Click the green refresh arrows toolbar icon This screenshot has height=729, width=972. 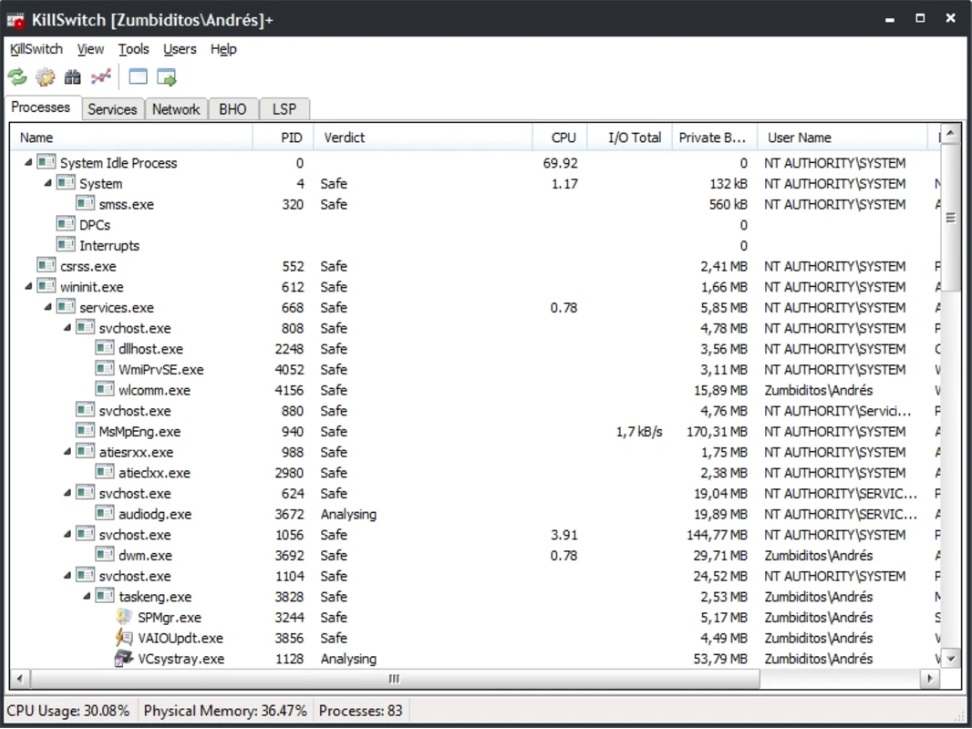pos(17,77)
